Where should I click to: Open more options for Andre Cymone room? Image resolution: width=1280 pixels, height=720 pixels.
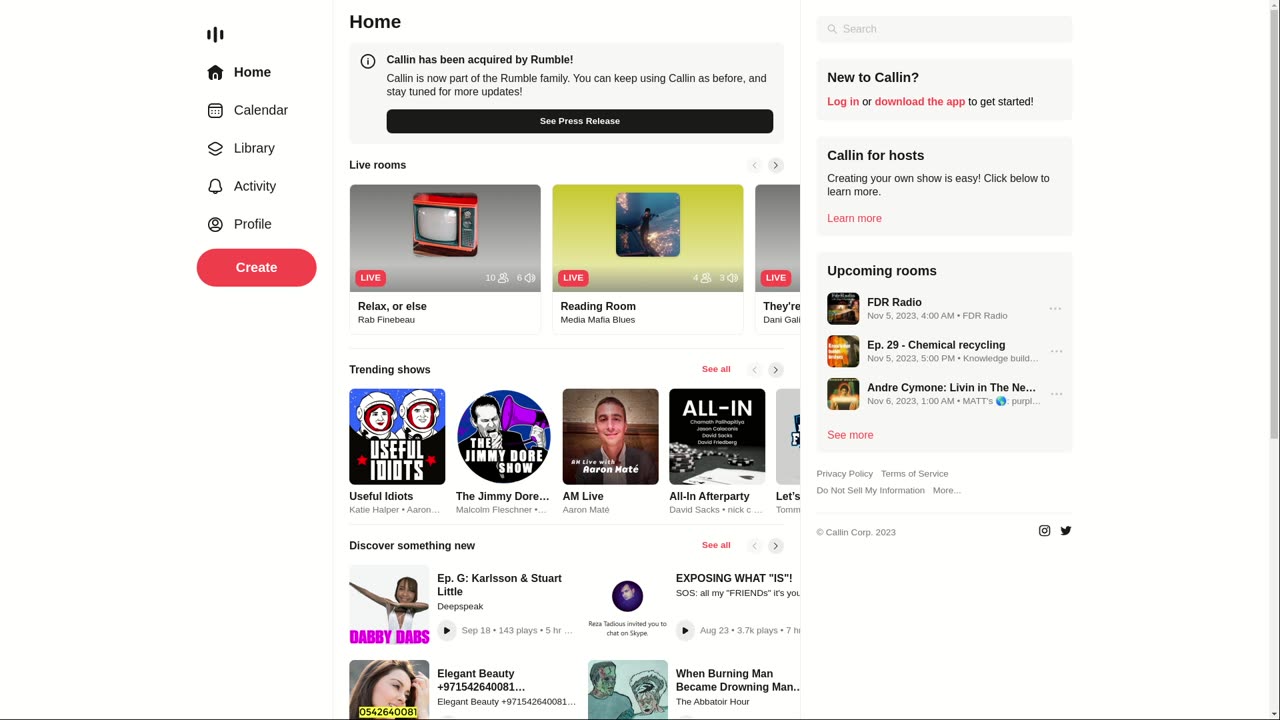1055,395
